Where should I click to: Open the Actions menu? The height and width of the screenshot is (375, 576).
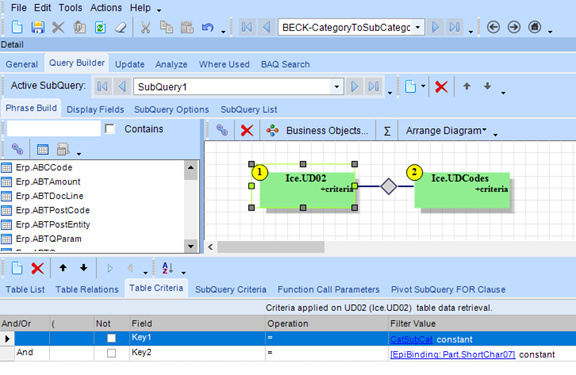(106, 8)
